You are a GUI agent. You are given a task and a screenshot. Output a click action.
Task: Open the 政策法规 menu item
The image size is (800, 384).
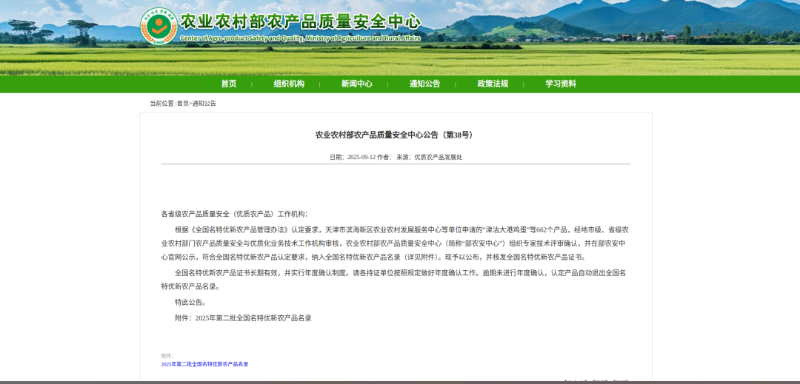(492, 84)
